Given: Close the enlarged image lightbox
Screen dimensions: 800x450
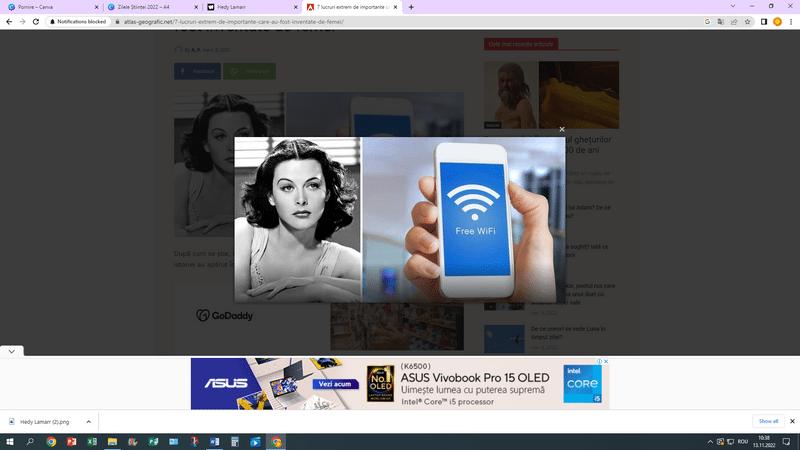Looking at the screenshot, I should point(562,129).
